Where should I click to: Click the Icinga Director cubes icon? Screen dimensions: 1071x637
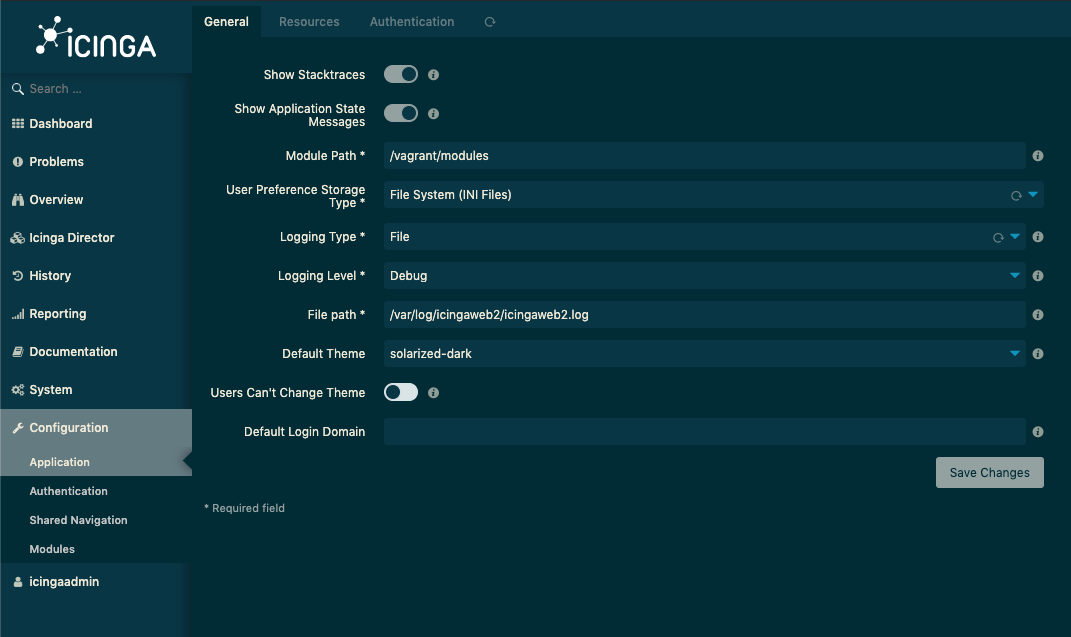click(x=18, y=238)
